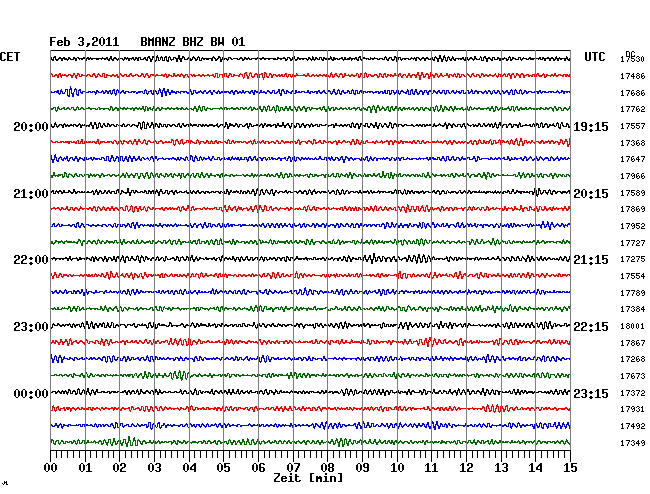Image resolution: width=650 pixels, height=494 pixels.
Task: Click the amplitude value '17275'
Action: 633,259
